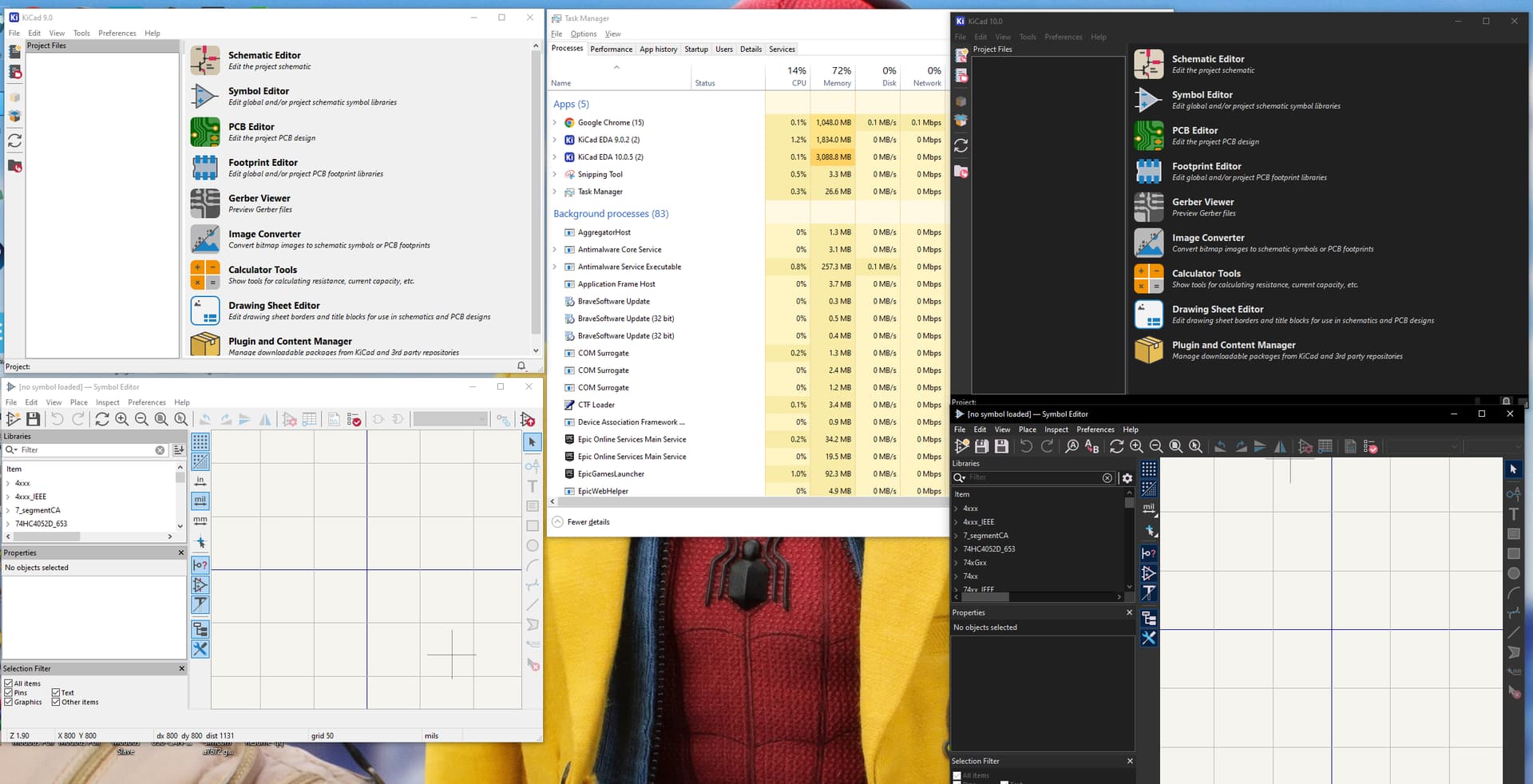
Task: Toggle grid display in light Symbol Editor
Action: click(200, 441)
